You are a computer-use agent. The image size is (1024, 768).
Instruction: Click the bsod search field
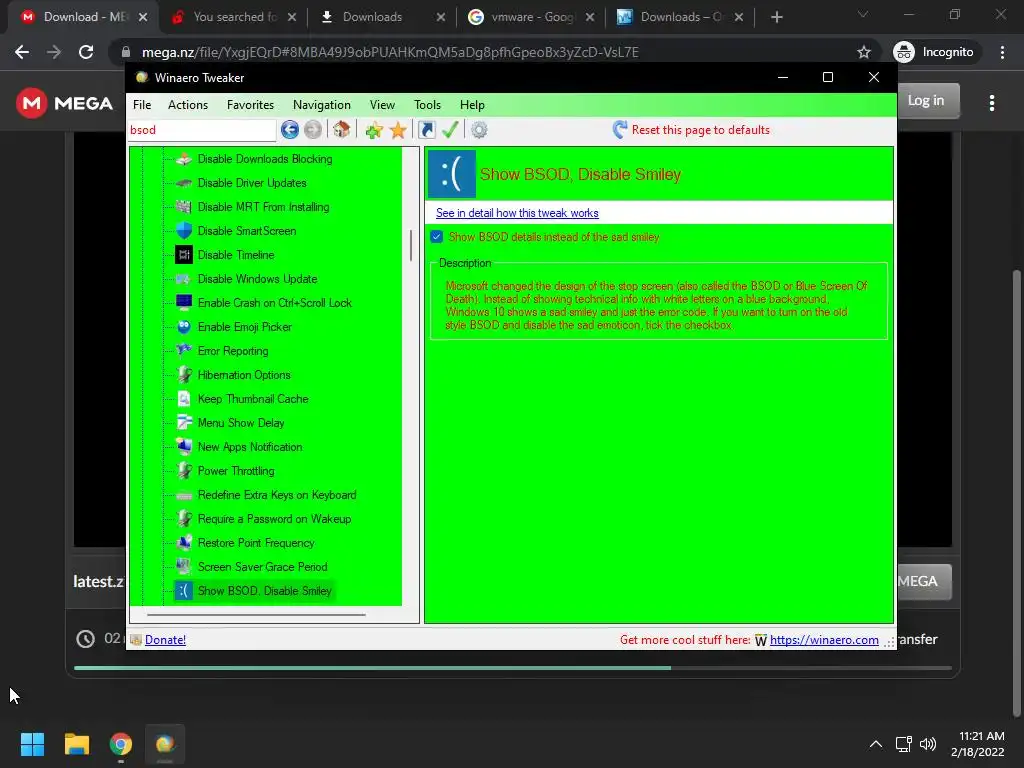[202, 130]
